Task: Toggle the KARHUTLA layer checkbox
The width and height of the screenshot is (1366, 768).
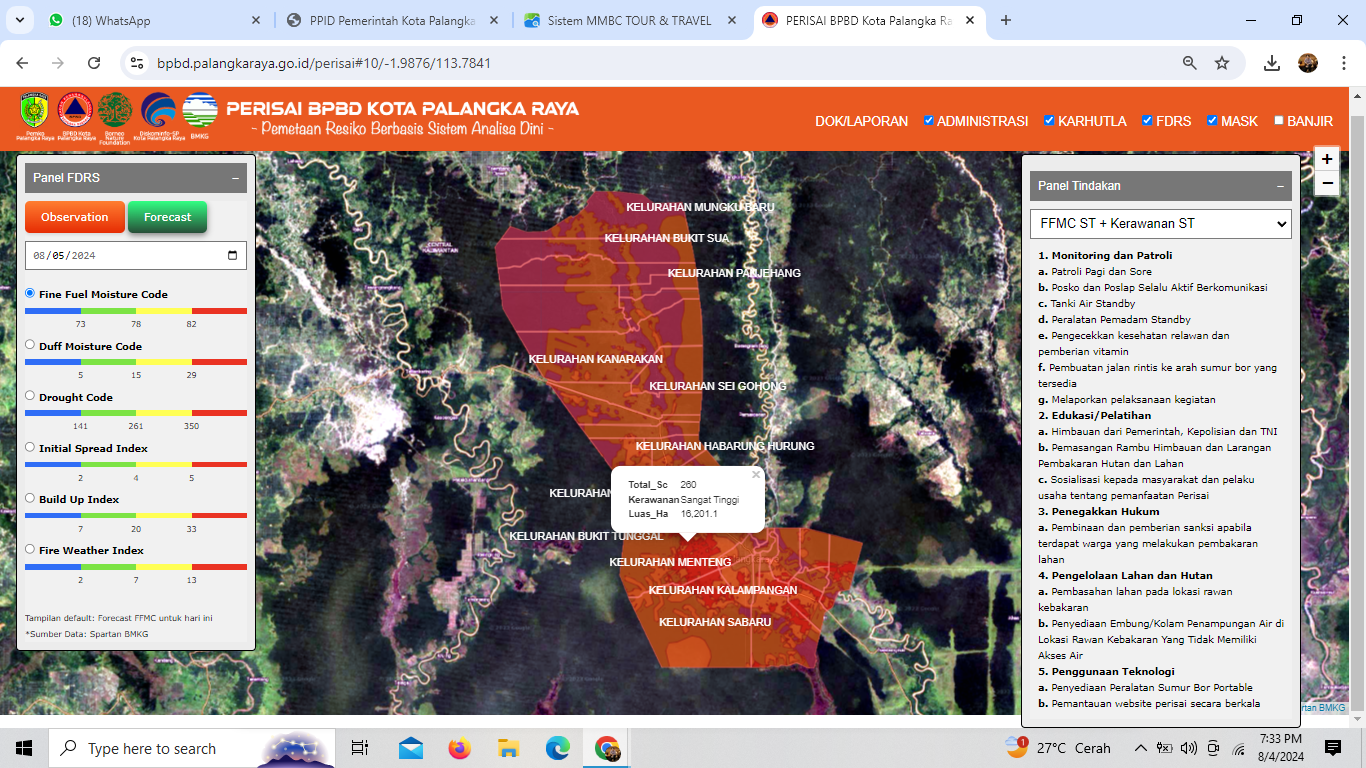Action: tap(1049, 121)
